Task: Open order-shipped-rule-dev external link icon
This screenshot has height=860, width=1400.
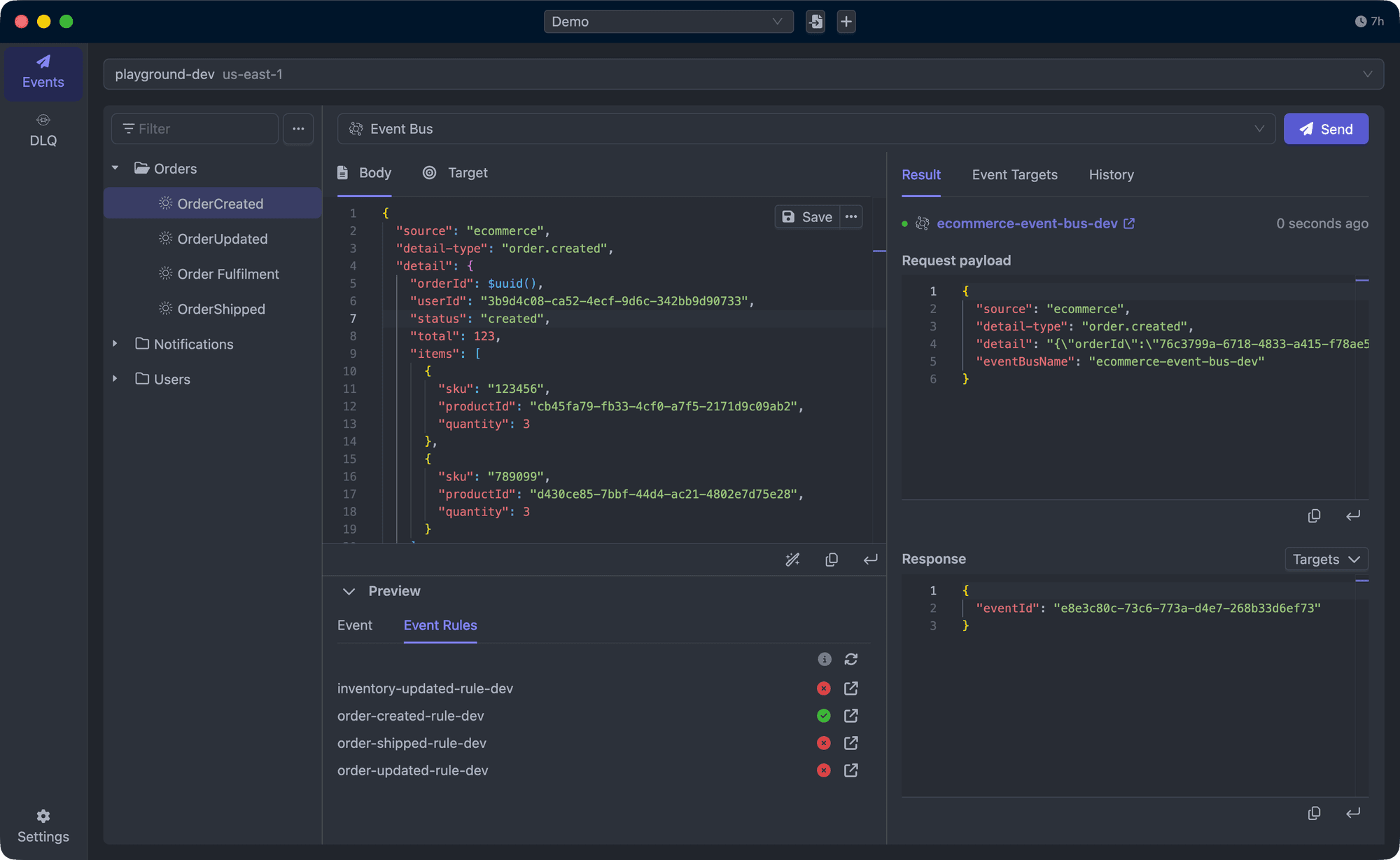Action: click(851, 743)
